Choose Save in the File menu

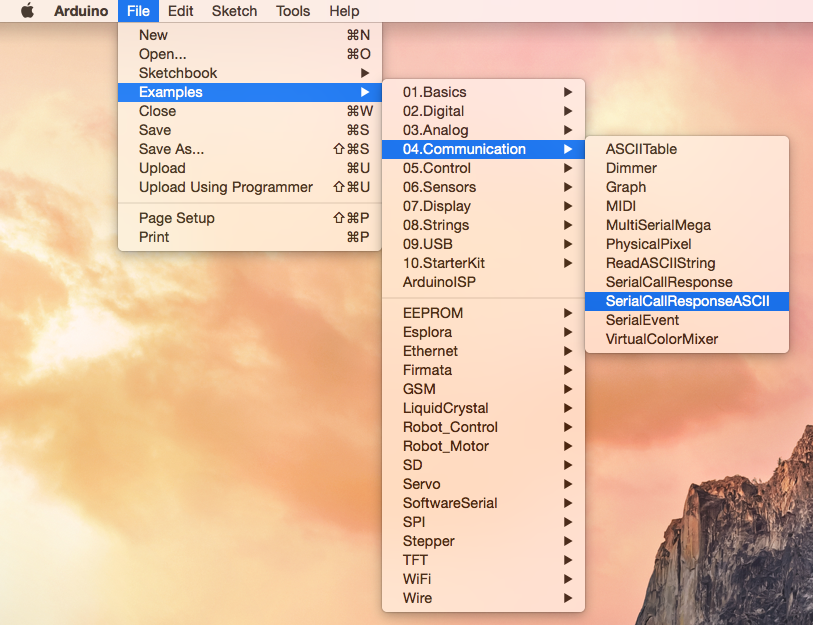250,130
